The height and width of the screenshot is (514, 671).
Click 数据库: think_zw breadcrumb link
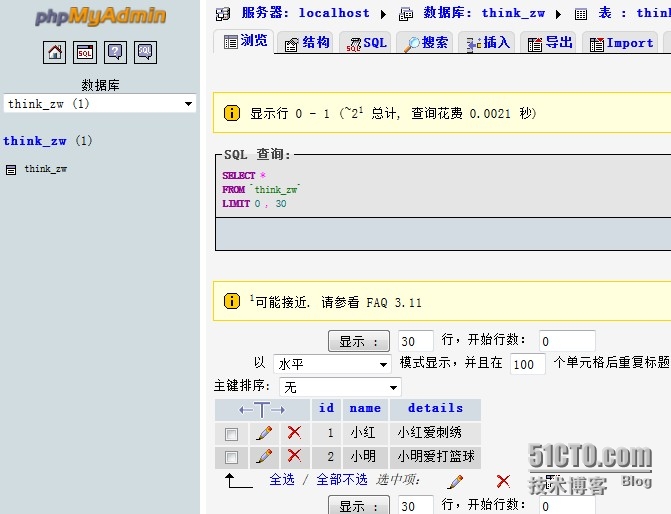[484, 13]
